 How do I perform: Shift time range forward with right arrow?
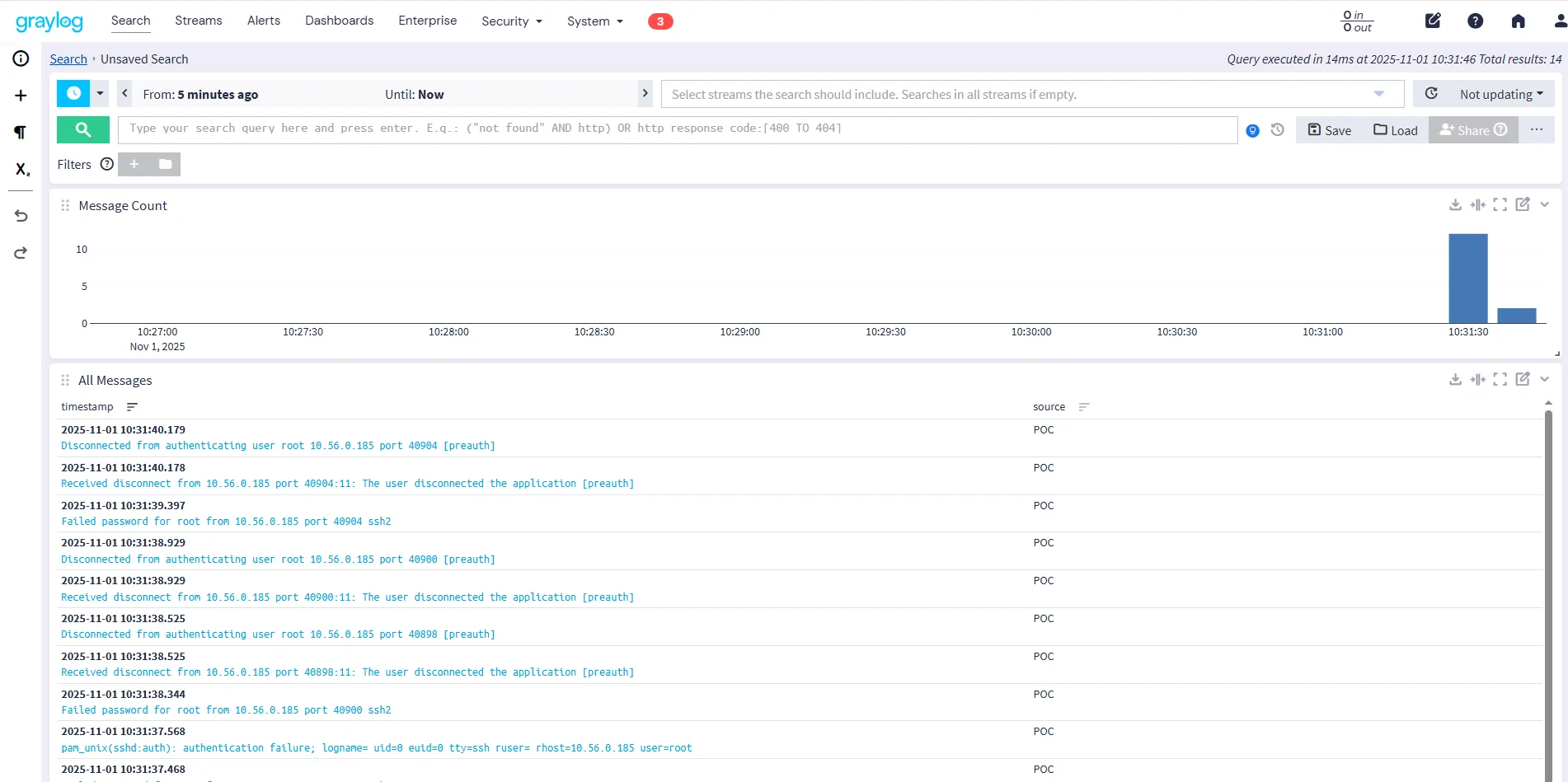[646, 93]
